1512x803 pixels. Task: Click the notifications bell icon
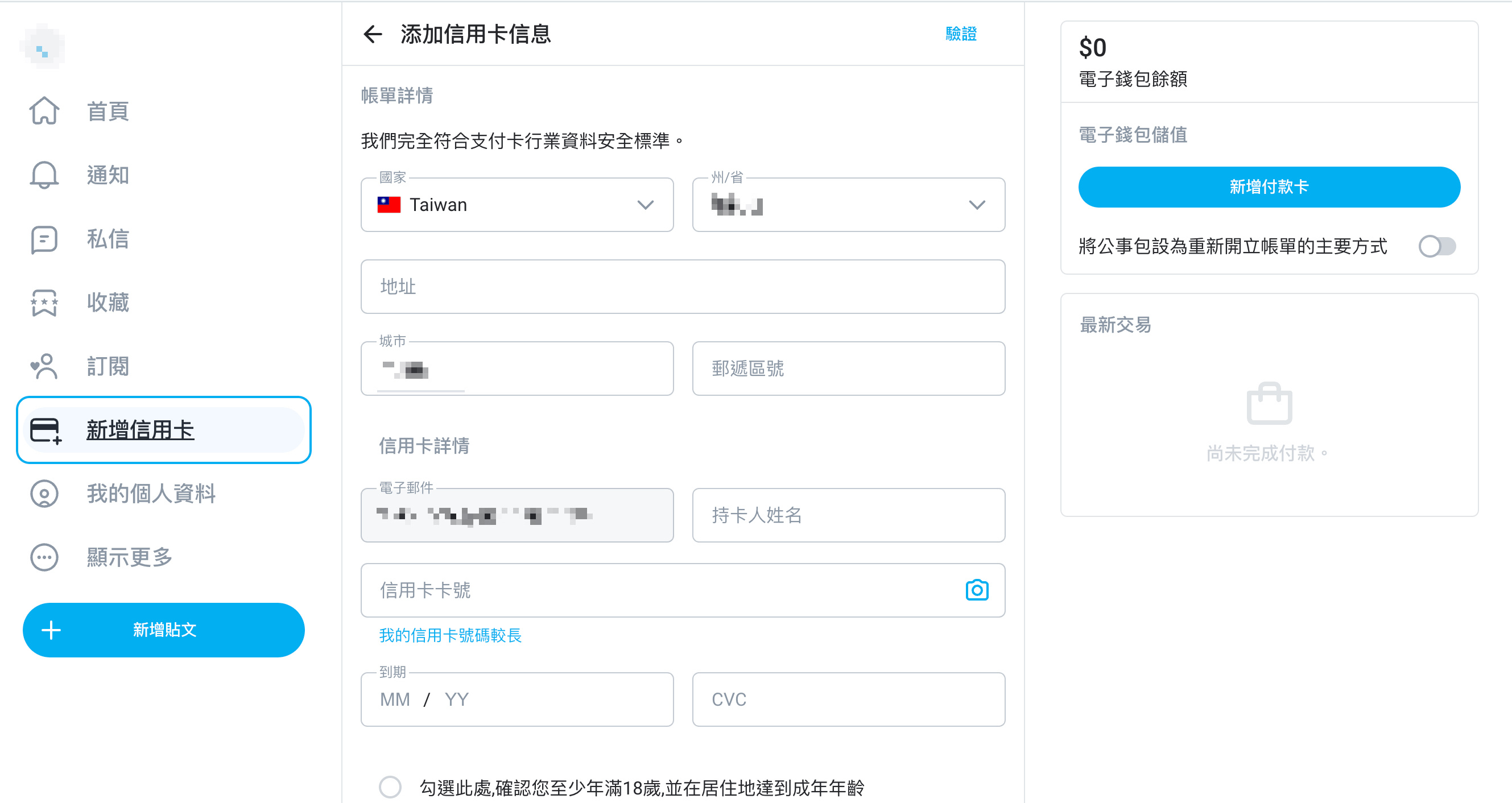click(x=44, y=175)
